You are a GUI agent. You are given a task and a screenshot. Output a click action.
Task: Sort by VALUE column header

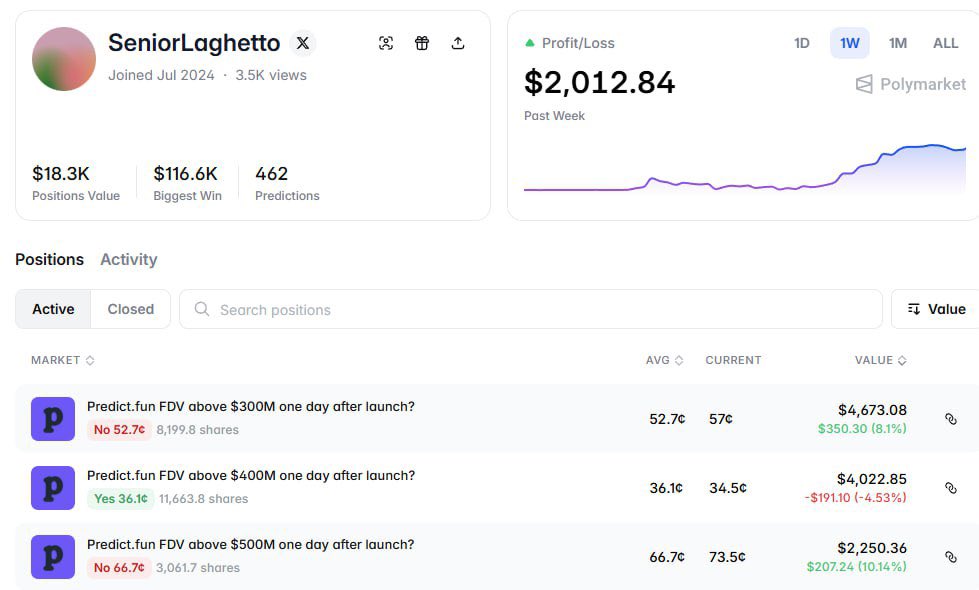coord(880,360)
